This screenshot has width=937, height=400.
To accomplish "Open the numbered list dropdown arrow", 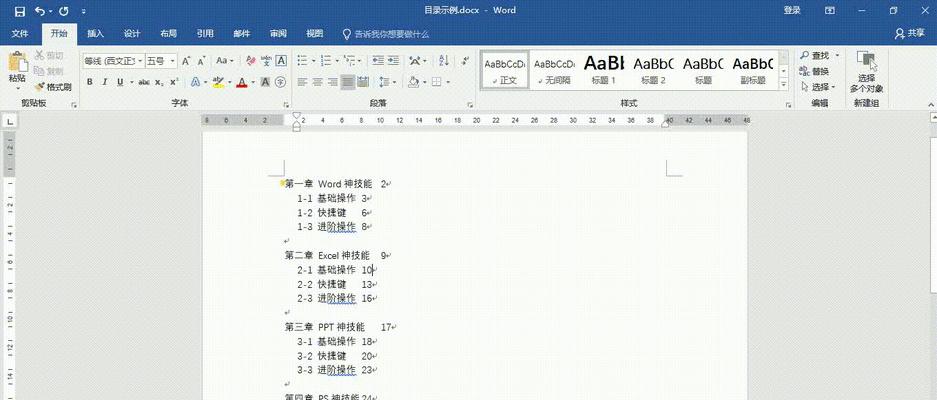I will point(337,61).
